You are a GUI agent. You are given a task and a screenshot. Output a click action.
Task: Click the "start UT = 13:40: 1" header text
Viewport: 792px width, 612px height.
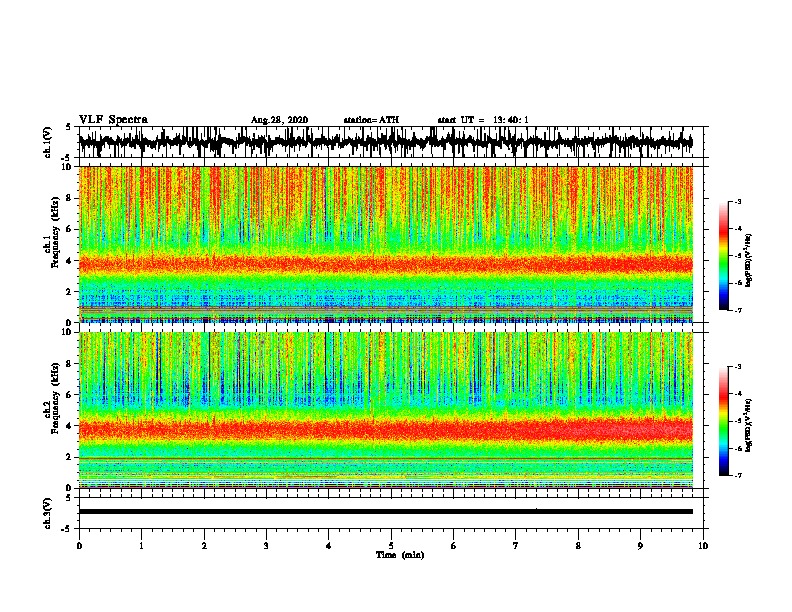[483, 120]
